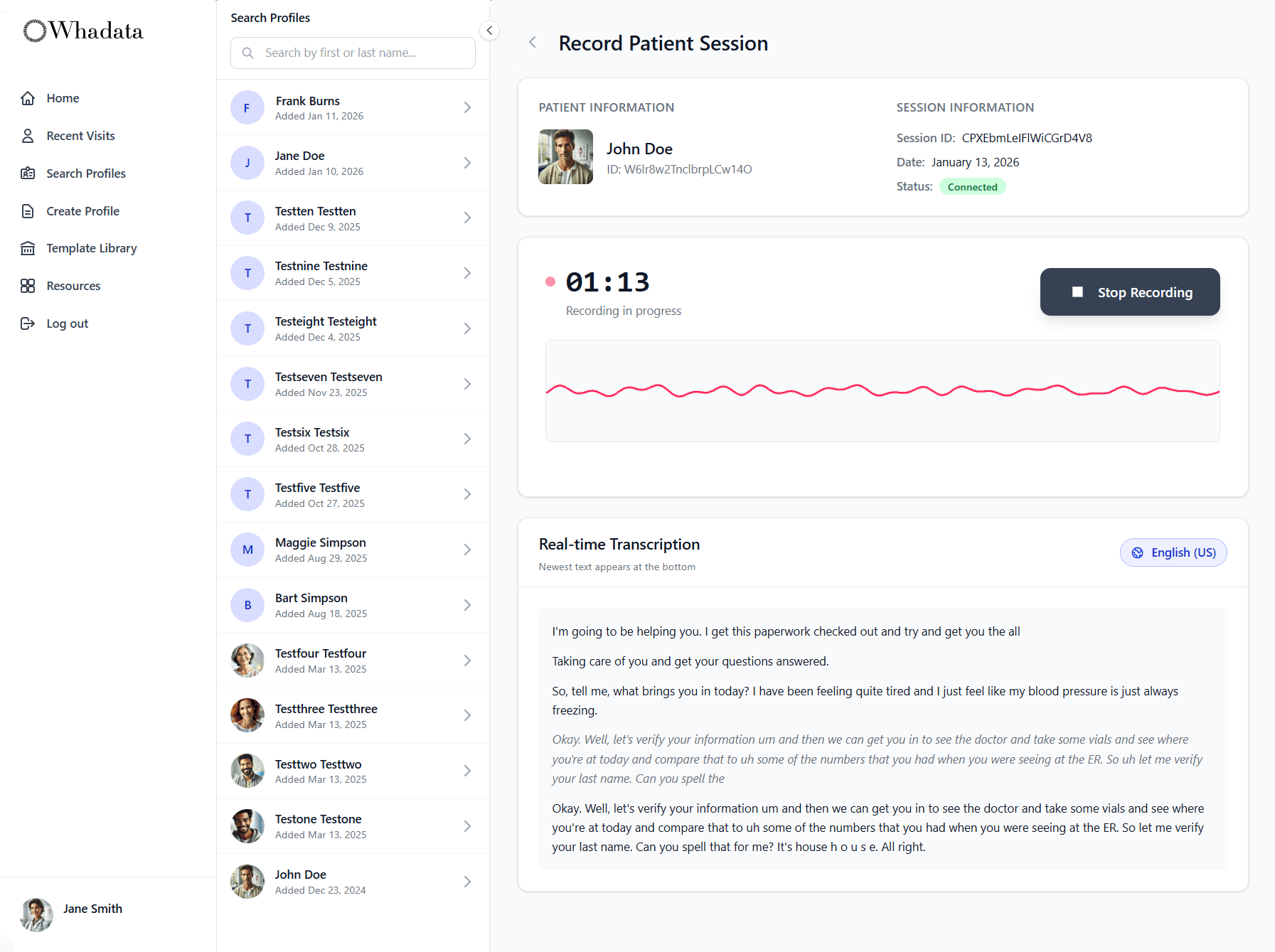Click the Search Profiles badge icon
Screen dimensions: 1275x952
[x=28, y=173]
